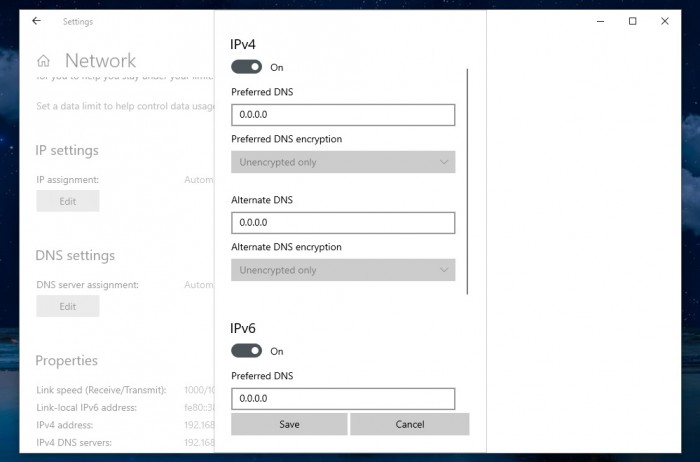Select the IPv4 DNS servers label
This screenshot has height=462, width=700.
coord(74,442)
